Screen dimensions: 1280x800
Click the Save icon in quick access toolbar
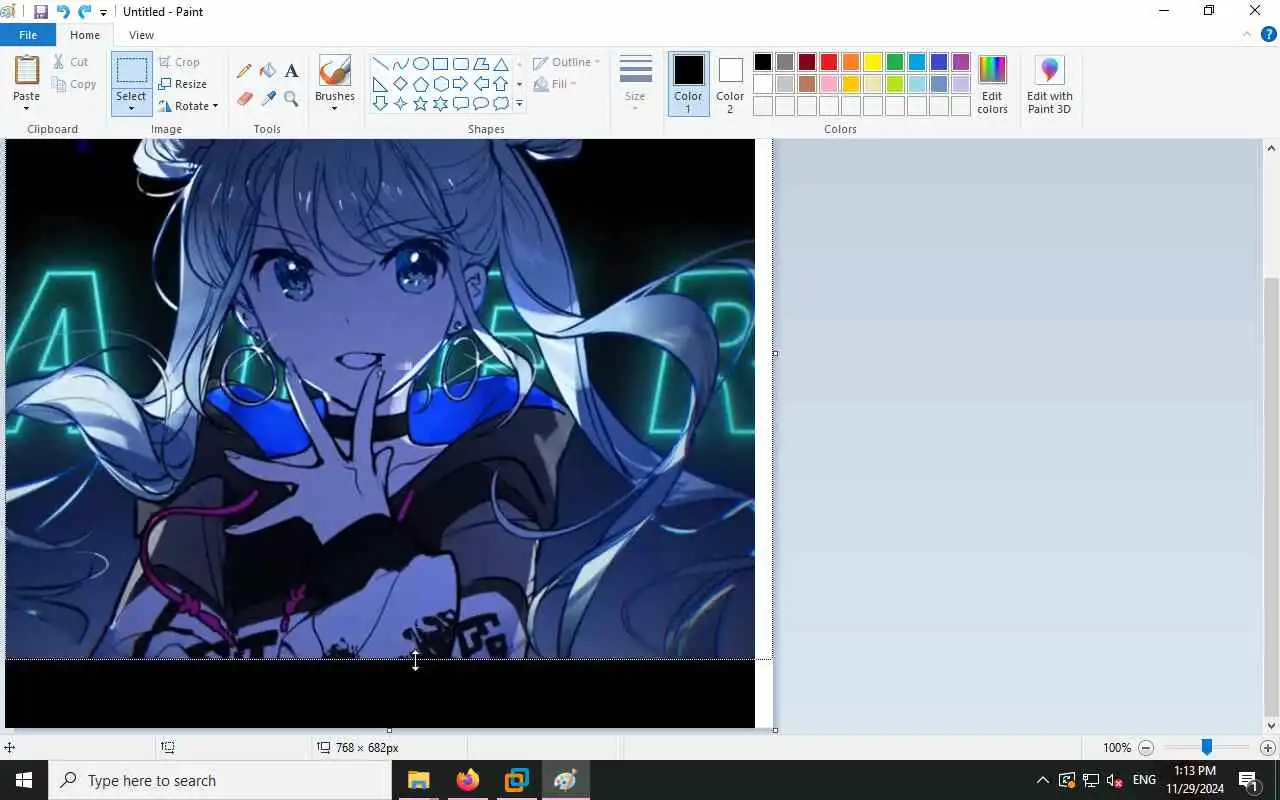coord(41,12)
